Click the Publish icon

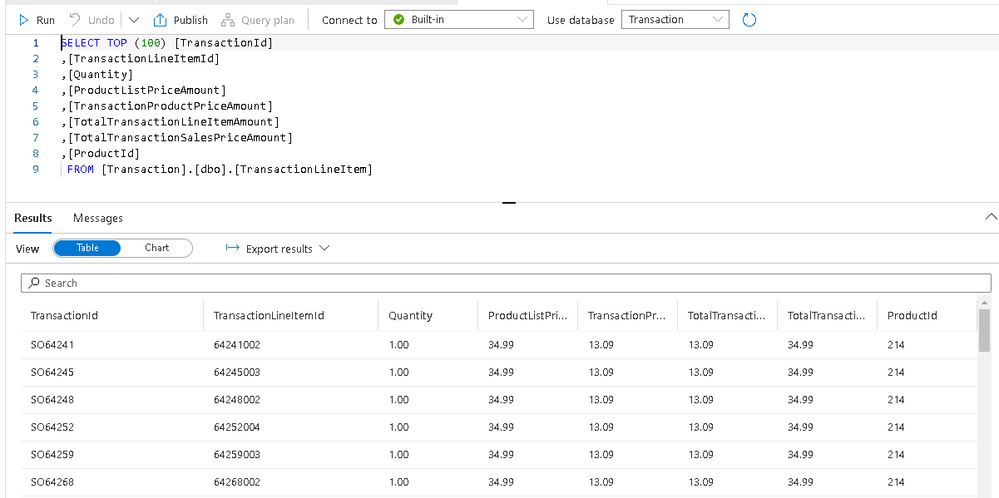(160, 20)
